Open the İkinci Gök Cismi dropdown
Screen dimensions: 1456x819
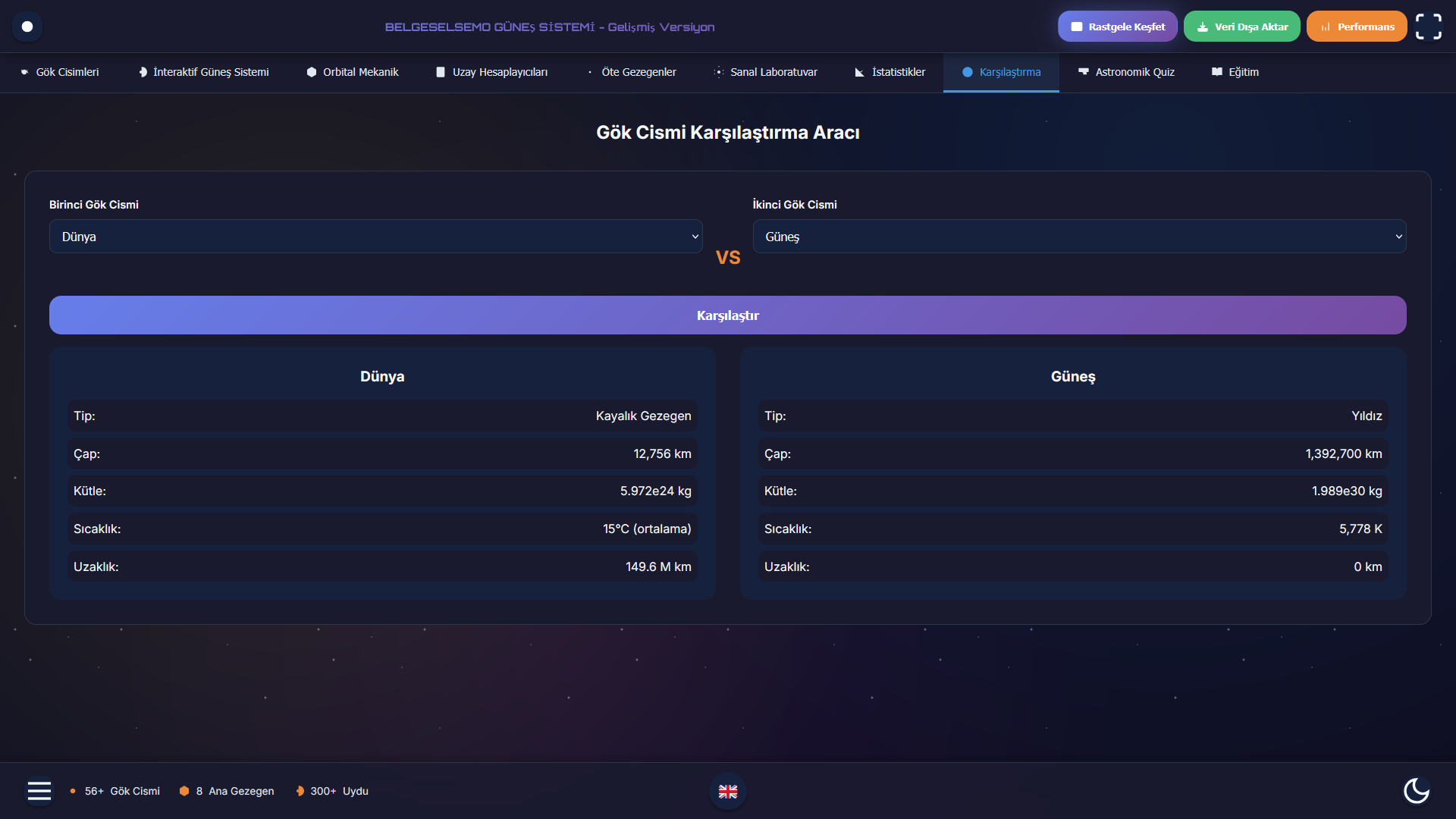click(x=1079, y=237)
